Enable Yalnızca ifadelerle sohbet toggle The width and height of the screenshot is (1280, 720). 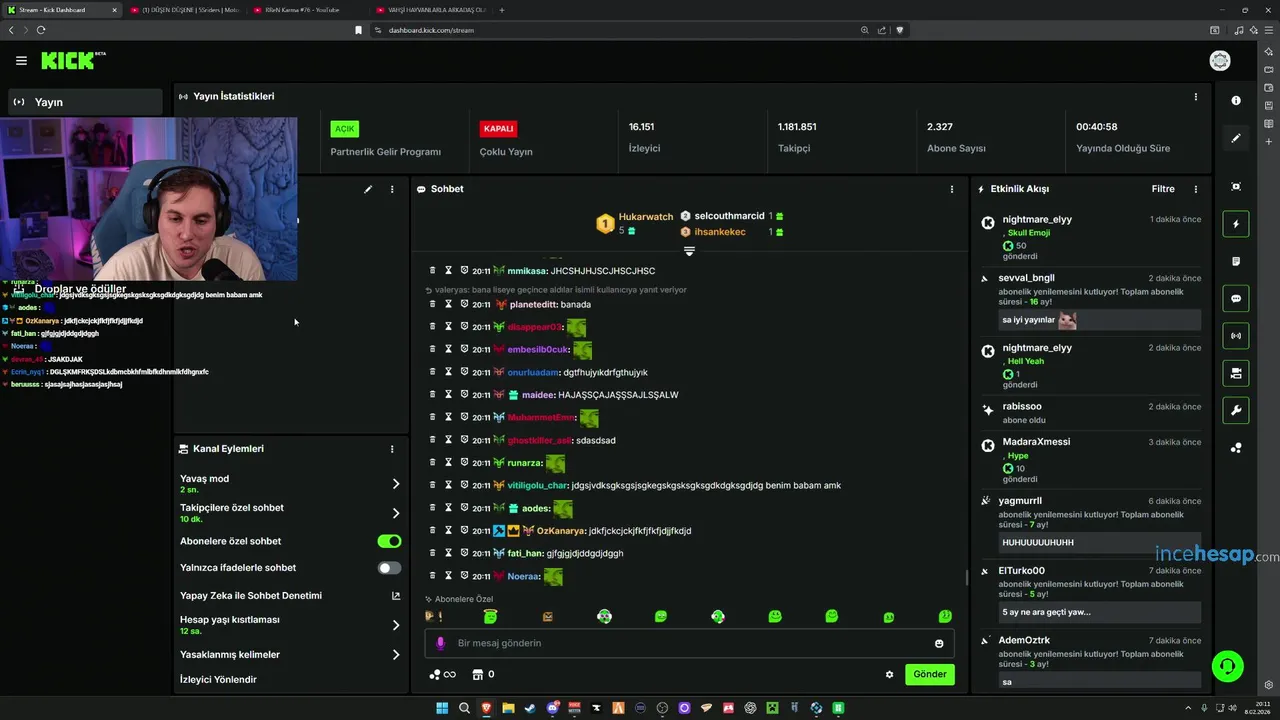(389, 568)
